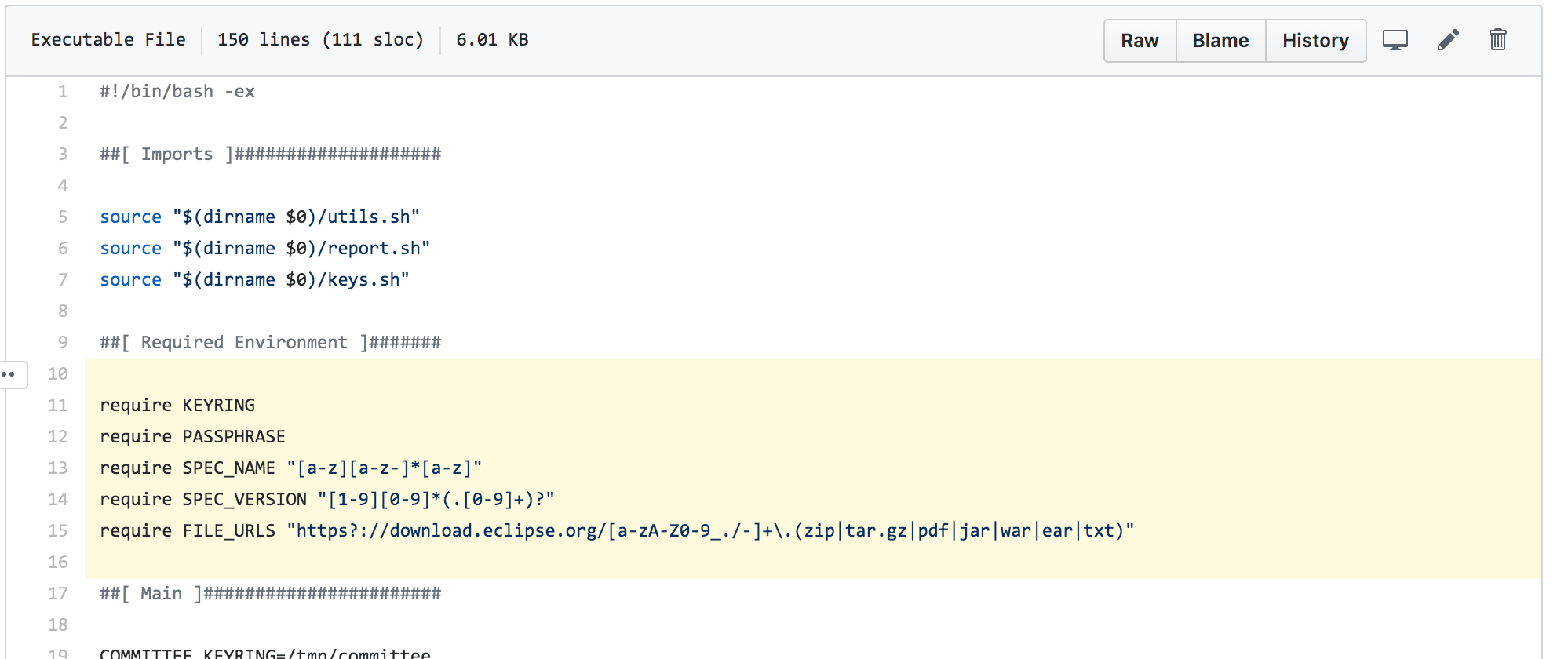This screenshot has height=659, width=1568.
Task: Click the '#!/bin/bash -ex' shebang line
Action: 177,92
